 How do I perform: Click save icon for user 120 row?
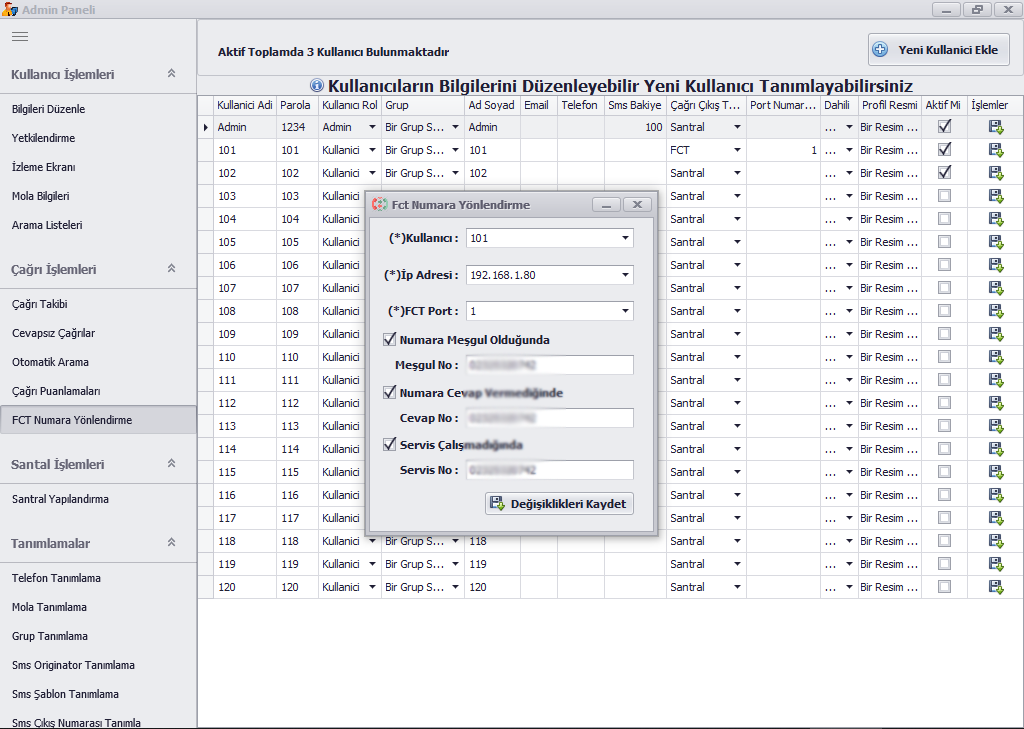point(995,587)
